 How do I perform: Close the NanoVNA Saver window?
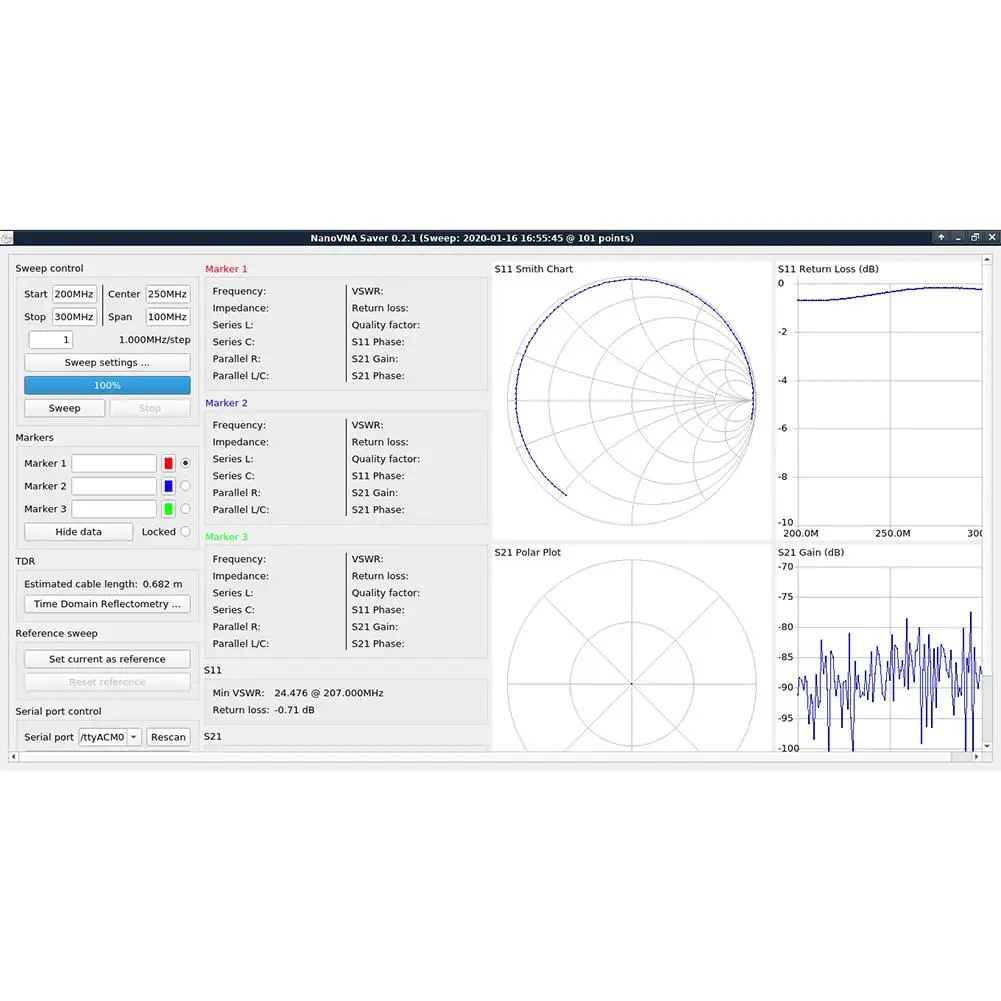point(992,237)
